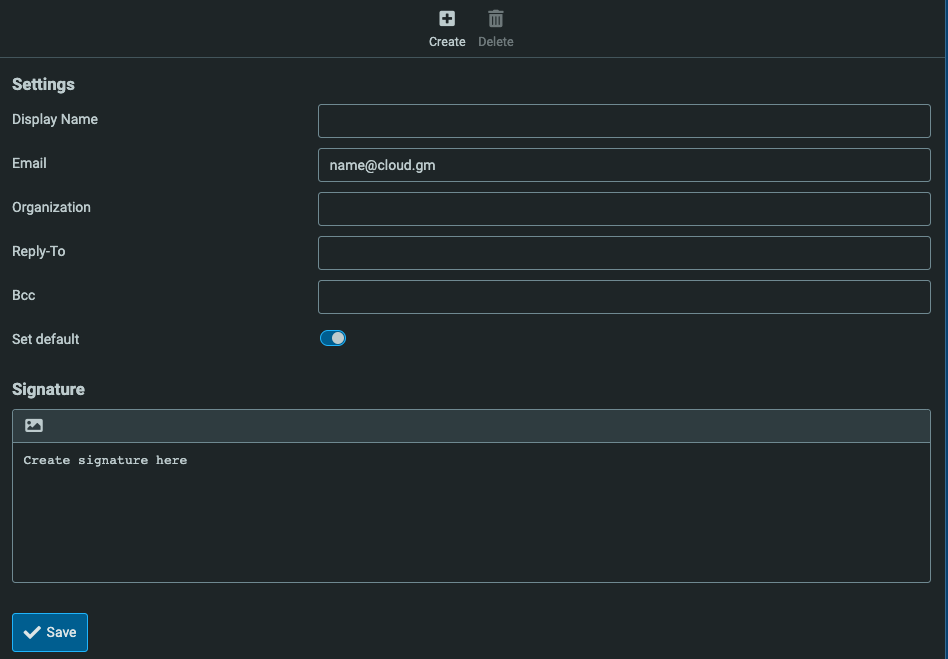The height and width of the screenshot is (659, 948).
Task: Click inside the signature text area
Action: (x=470, y=512)
